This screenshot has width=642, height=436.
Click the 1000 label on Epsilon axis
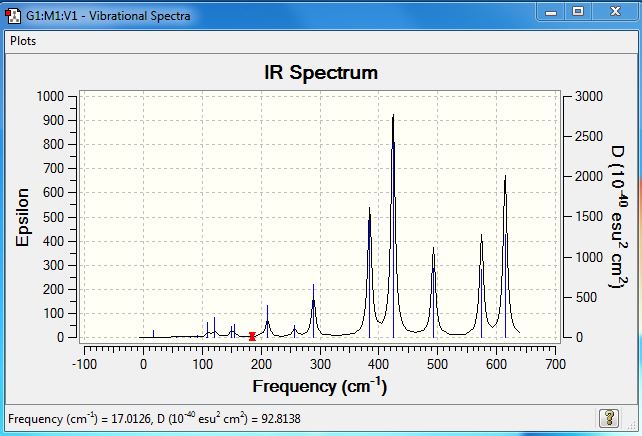(x=50, y=97)
